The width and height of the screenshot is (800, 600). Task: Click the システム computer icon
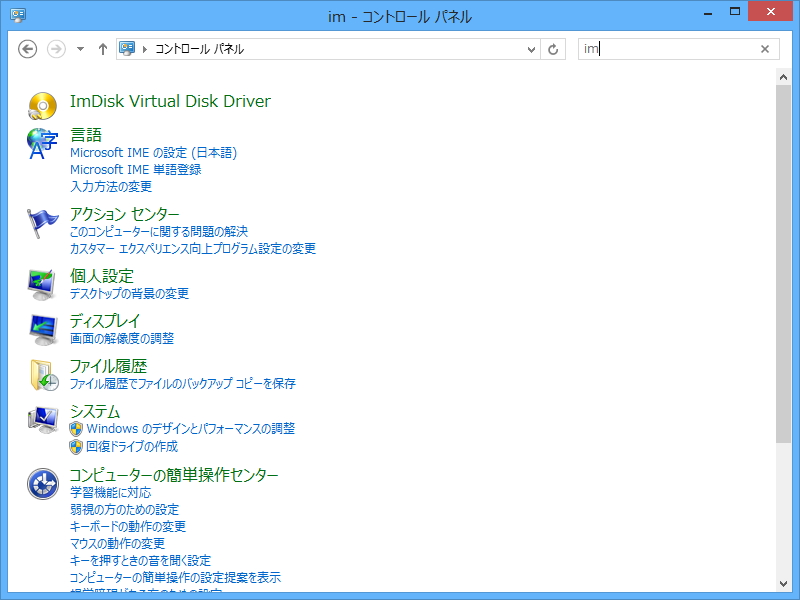click(x=42, y=419)
